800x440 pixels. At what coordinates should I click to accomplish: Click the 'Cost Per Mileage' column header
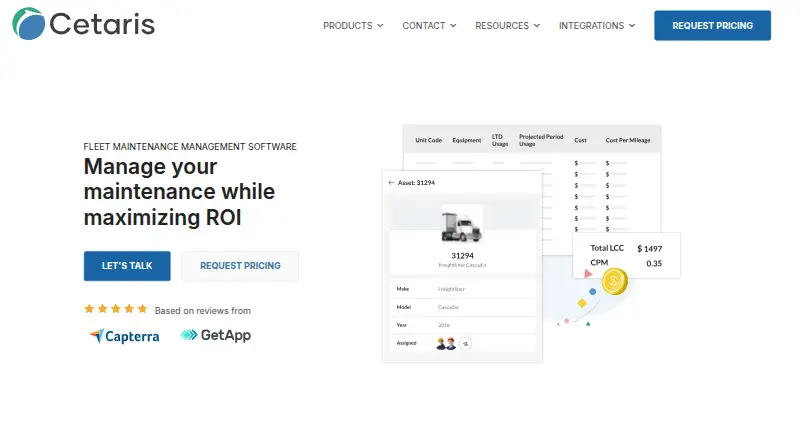coord(628,140)
